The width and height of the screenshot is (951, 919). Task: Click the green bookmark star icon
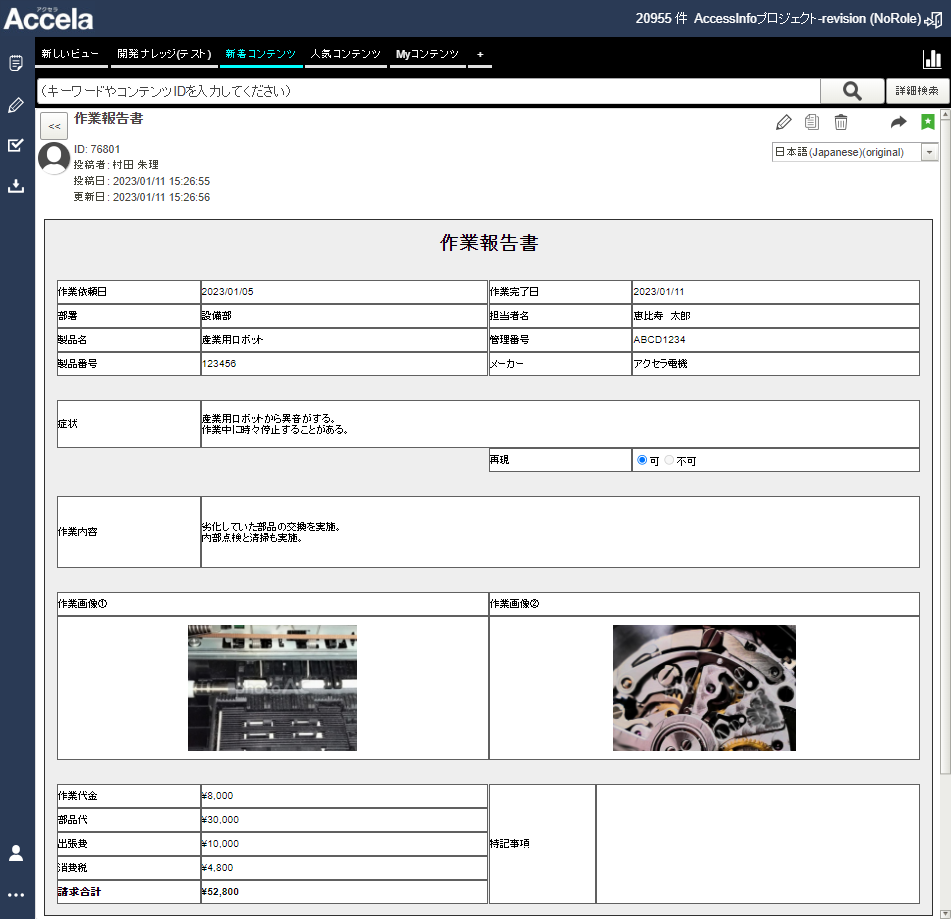927,122
